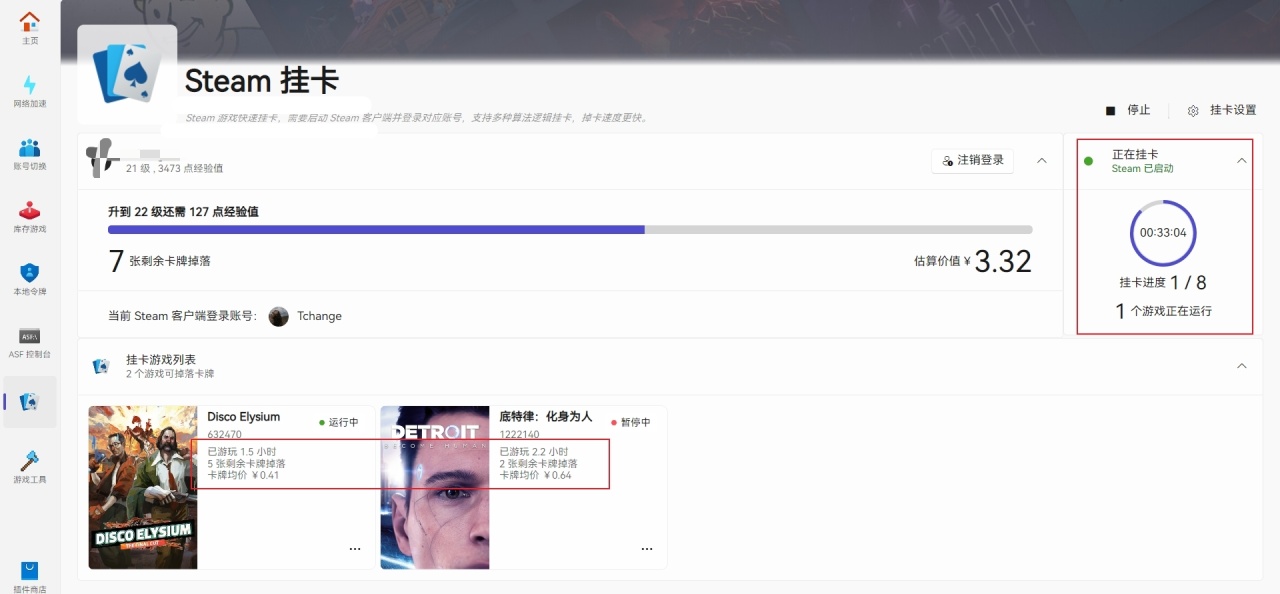The width and height of the screenshot is (1280, 594).
Task: Go to 主页 home in the sidebar
Action: pos(30,28)
